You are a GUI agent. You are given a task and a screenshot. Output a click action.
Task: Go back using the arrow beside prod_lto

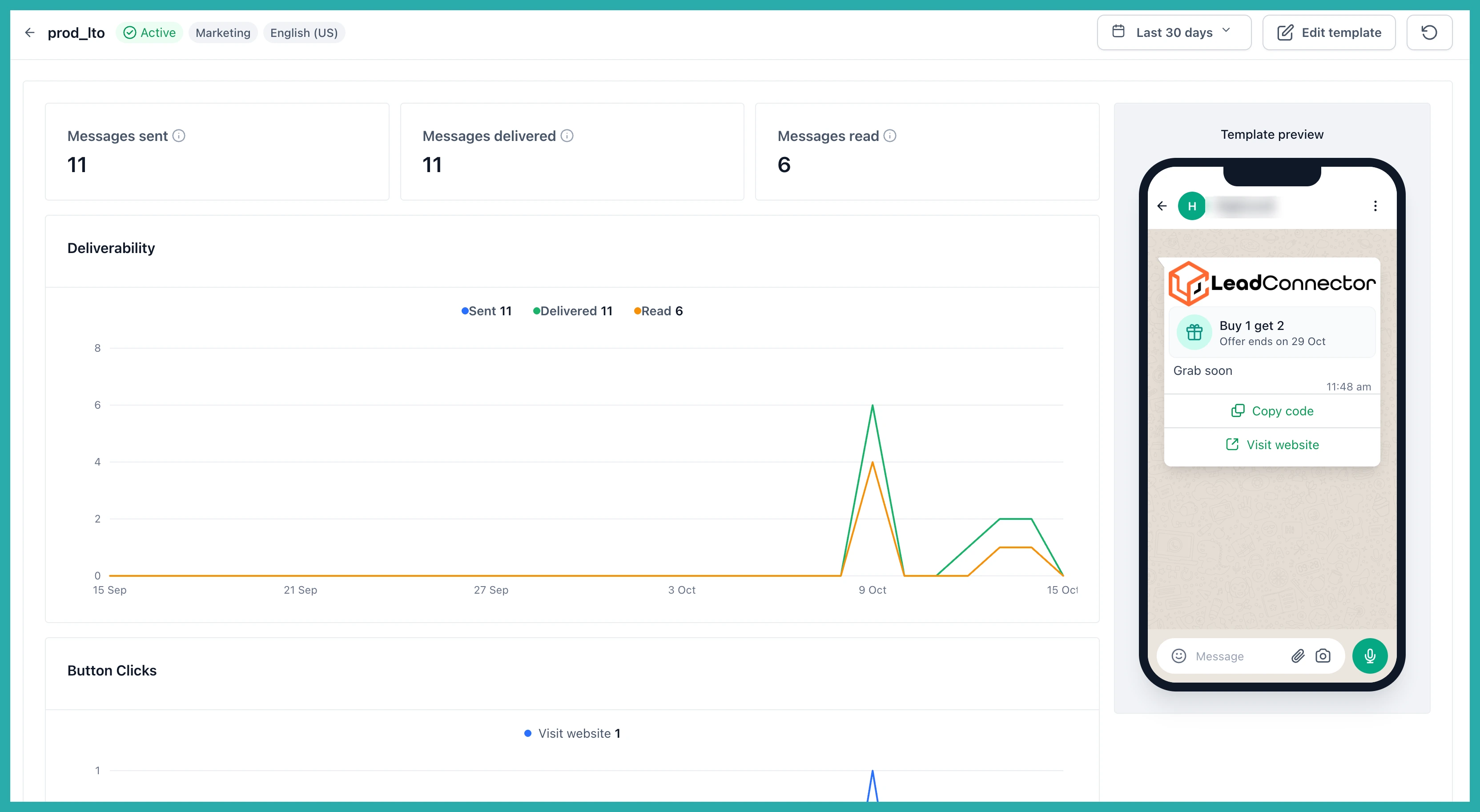pyautogui.click(x=30, y=33)
